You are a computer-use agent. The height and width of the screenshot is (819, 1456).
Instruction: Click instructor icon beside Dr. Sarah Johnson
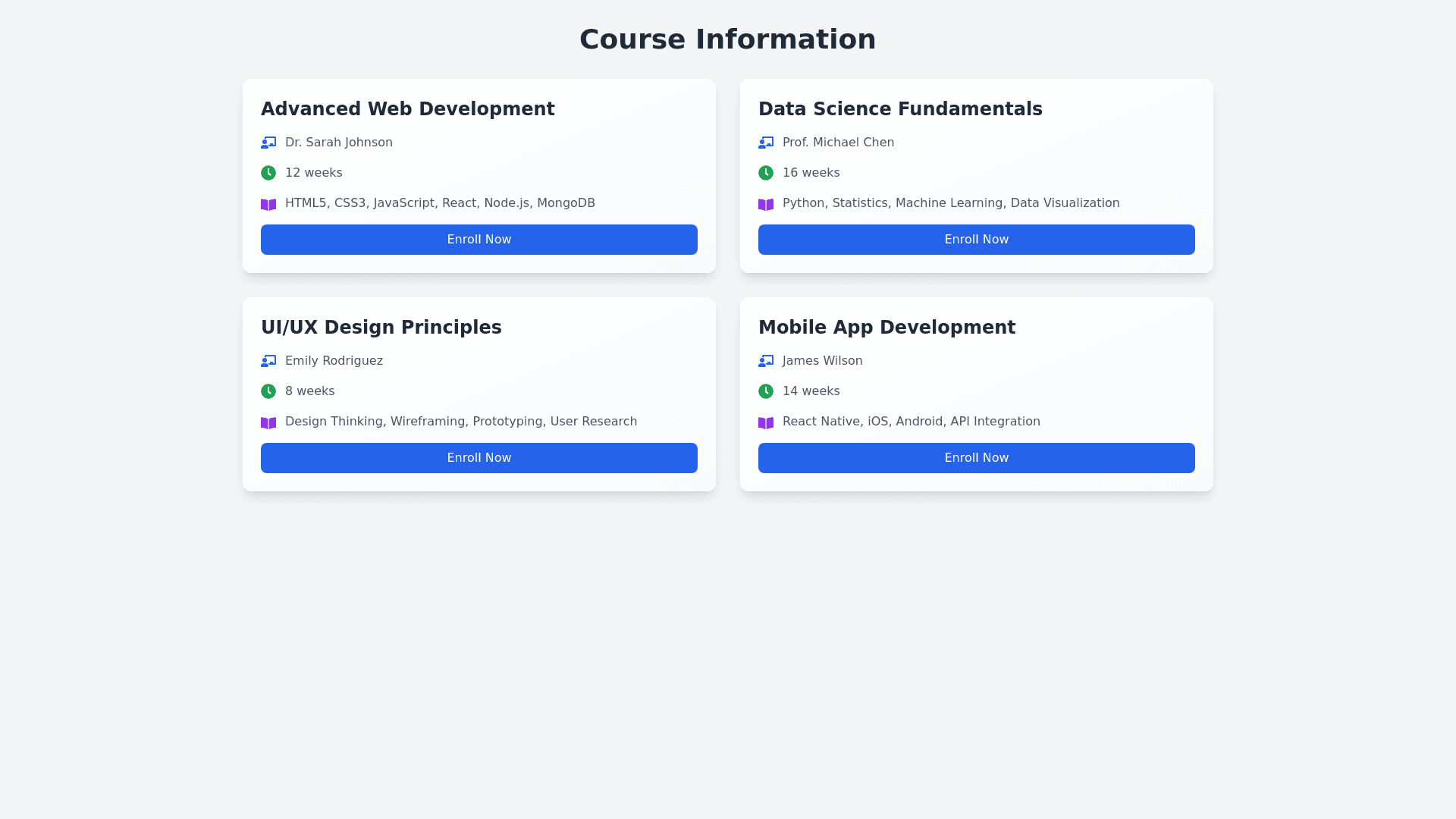[268, 143]
